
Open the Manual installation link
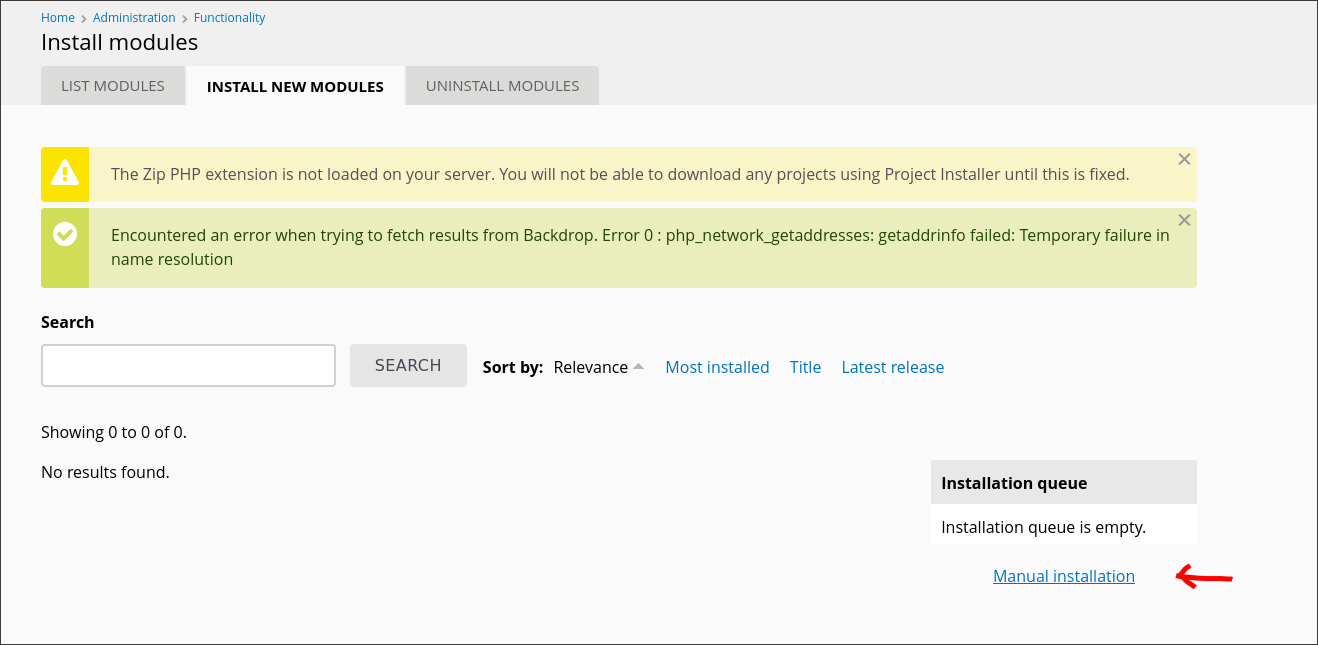(1063, 576)
